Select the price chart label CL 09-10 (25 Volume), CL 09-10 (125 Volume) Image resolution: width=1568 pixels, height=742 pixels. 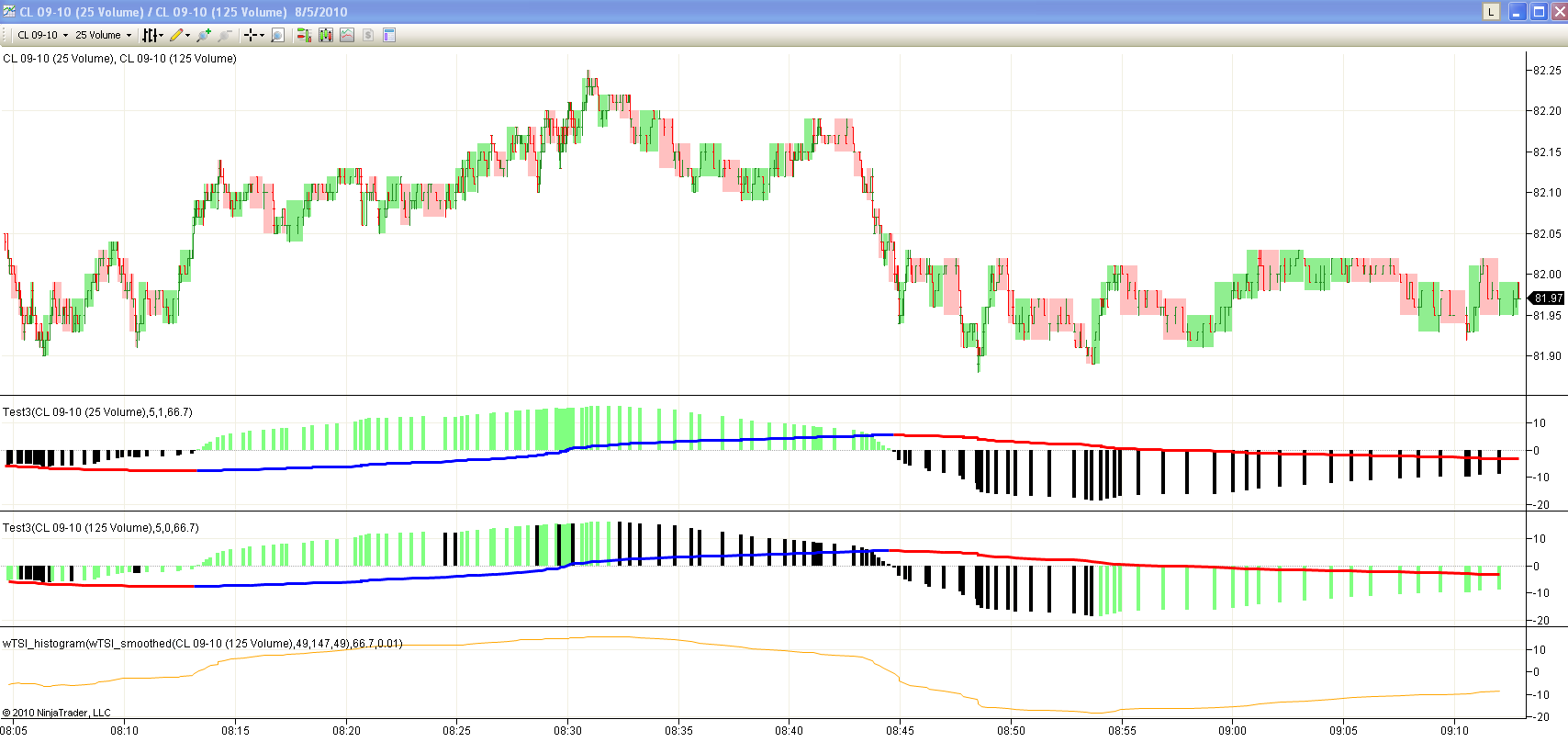coord(119,58)
